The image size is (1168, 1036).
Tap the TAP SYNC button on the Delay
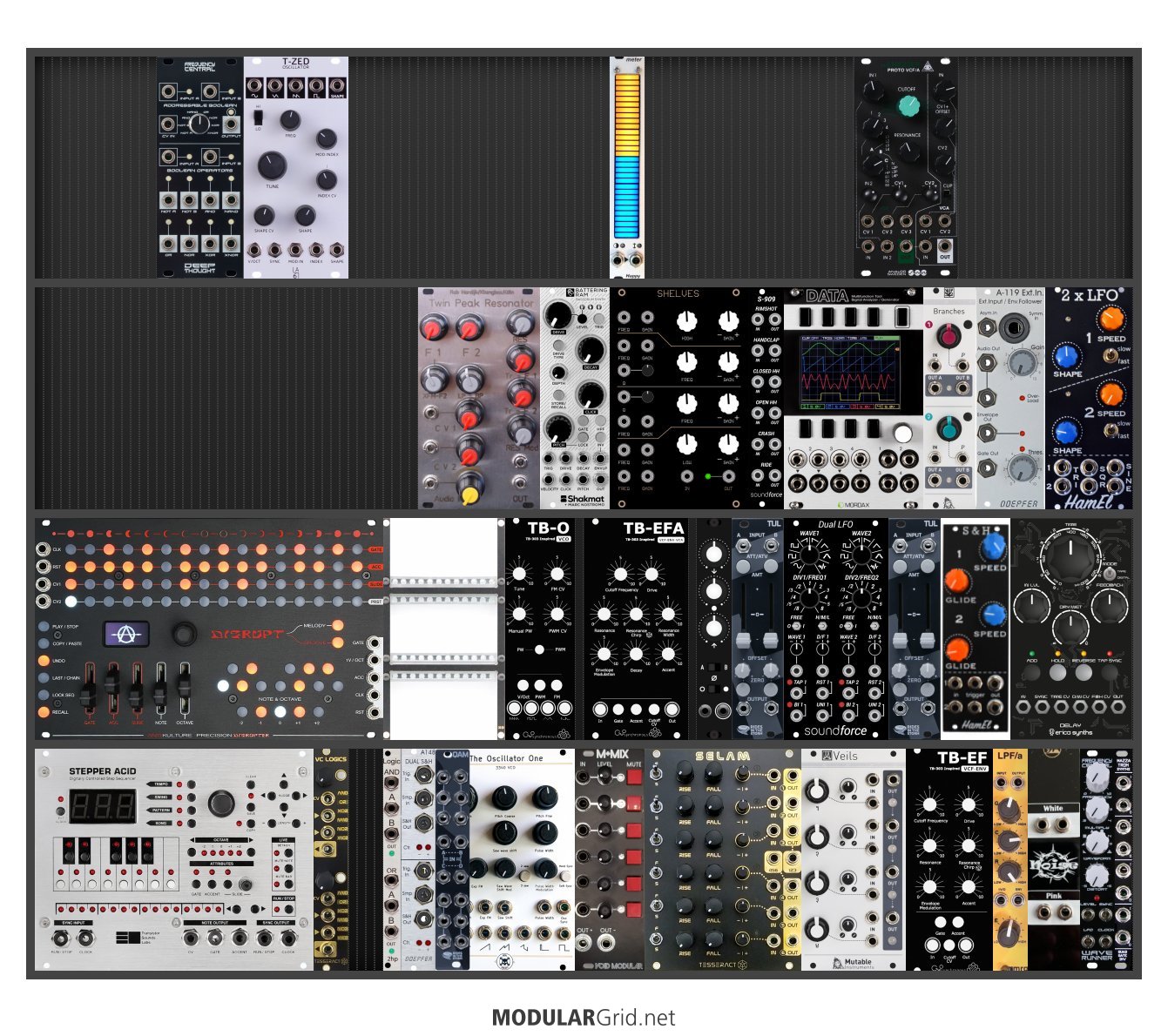point(1110,671)
